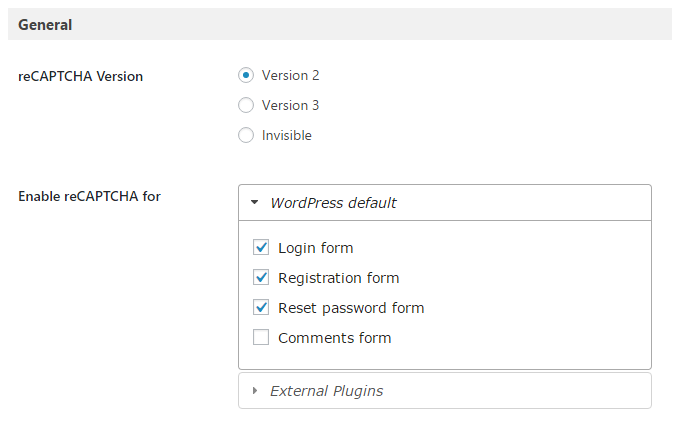Expand the External Plugins arrow icon

tap(255, 391)
